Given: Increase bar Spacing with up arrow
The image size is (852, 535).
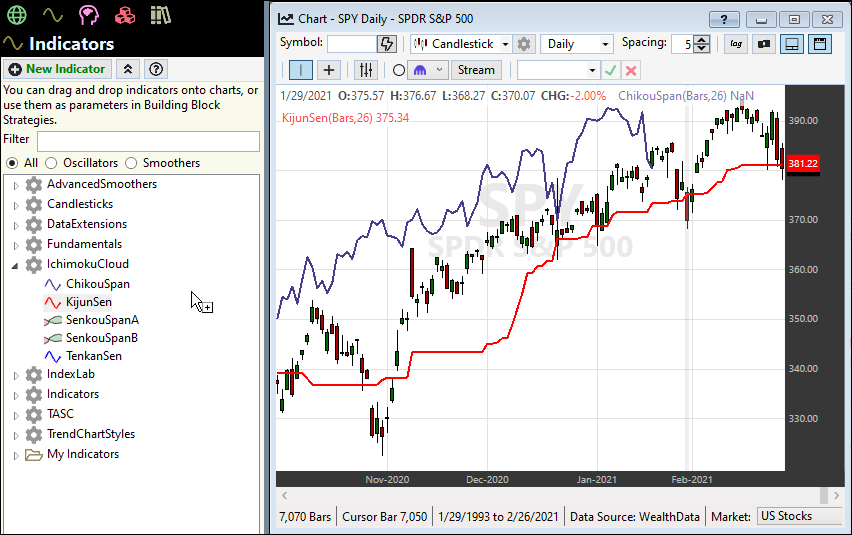Looking at the screenshot, I should (701, 40).
